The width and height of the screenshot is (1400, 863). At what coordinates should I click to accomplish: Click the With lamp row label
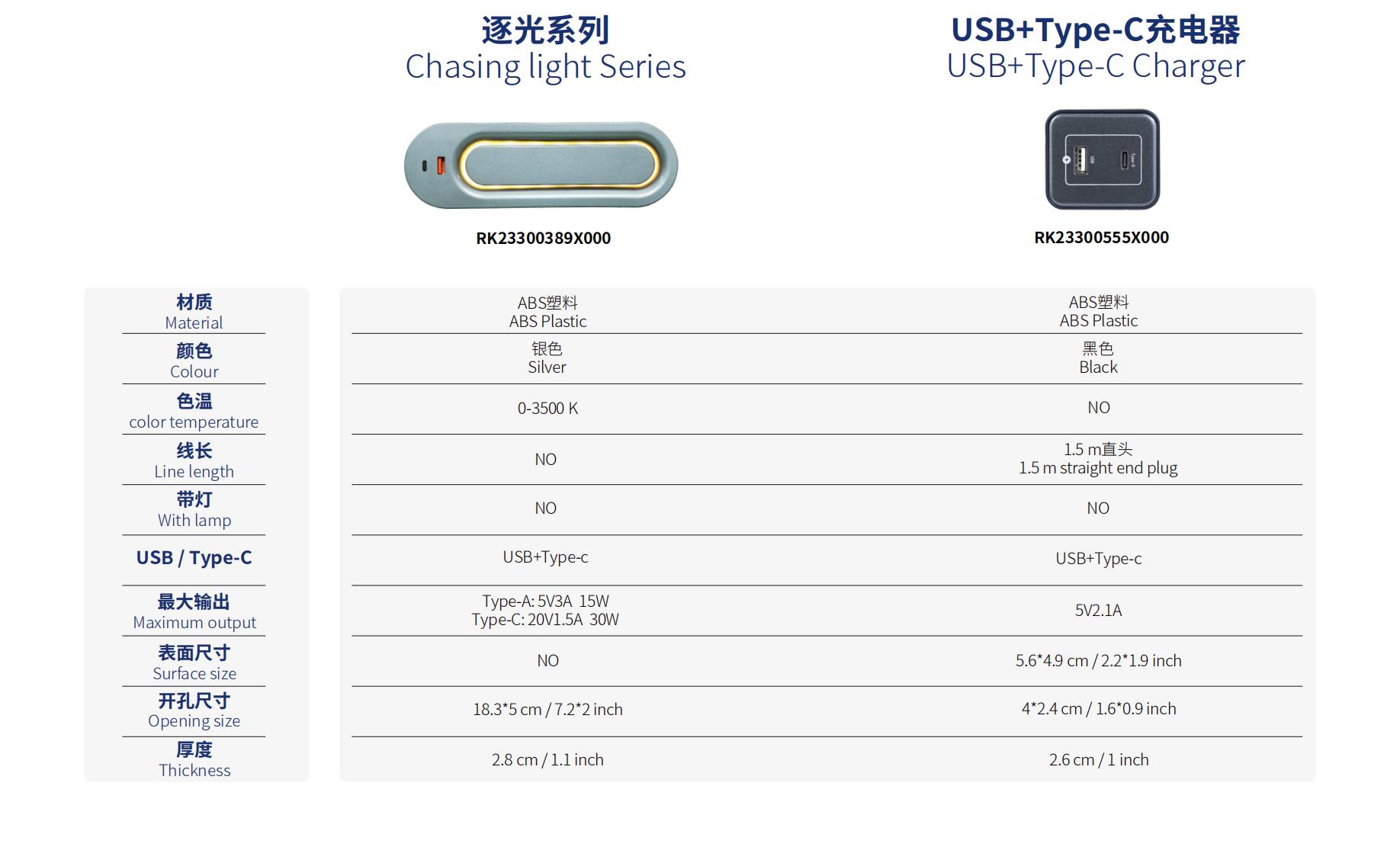pos(194,509)
